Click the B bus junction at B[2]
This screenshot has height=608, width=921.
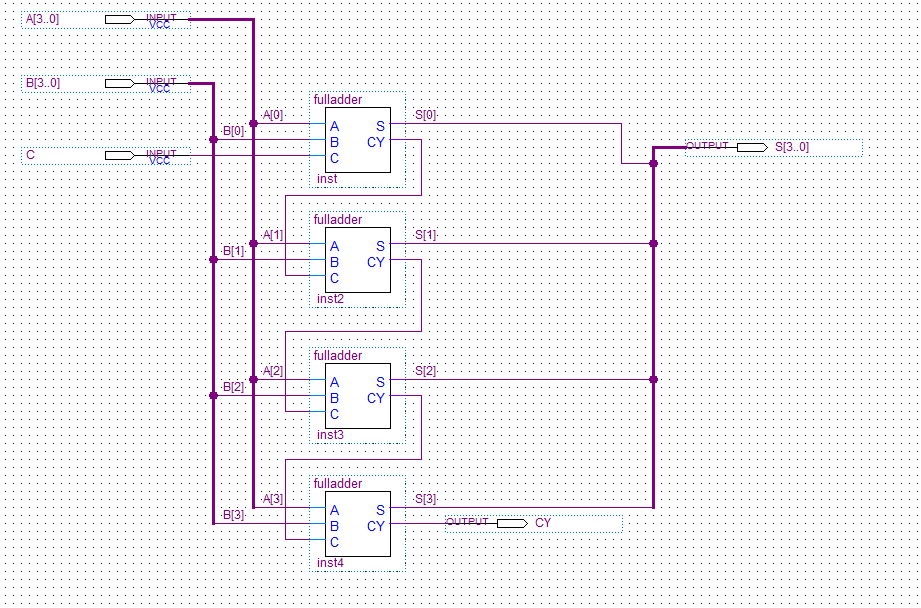point(213,396)
